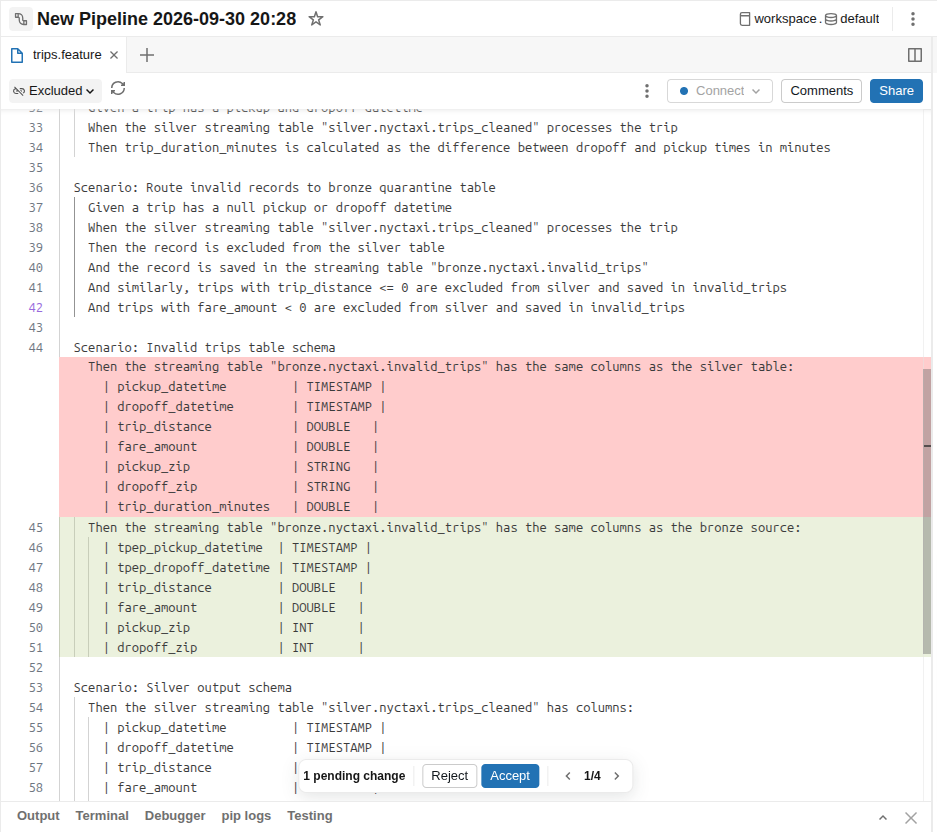
Task: Click the '1/4' change counter
Action: click(592, 776)
